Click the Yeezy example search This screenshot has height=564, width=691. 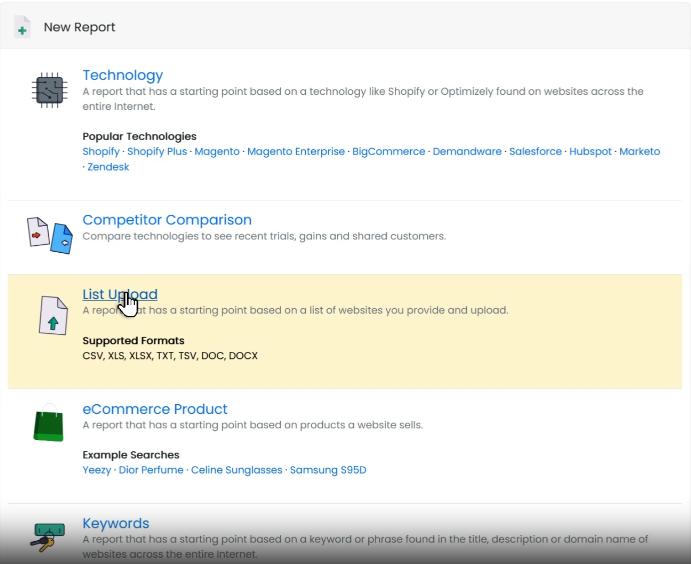(97, 470)
